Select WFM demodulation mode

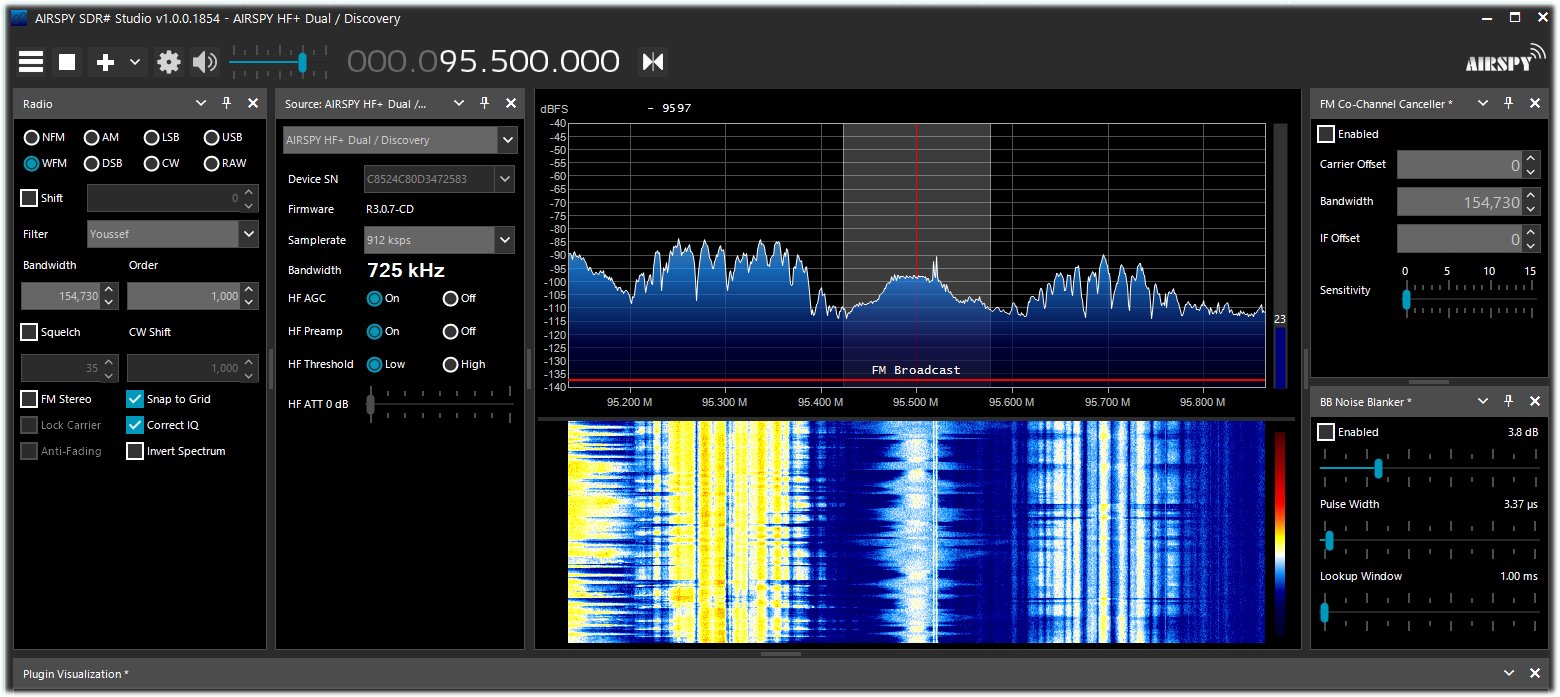[x=46, y=164]
